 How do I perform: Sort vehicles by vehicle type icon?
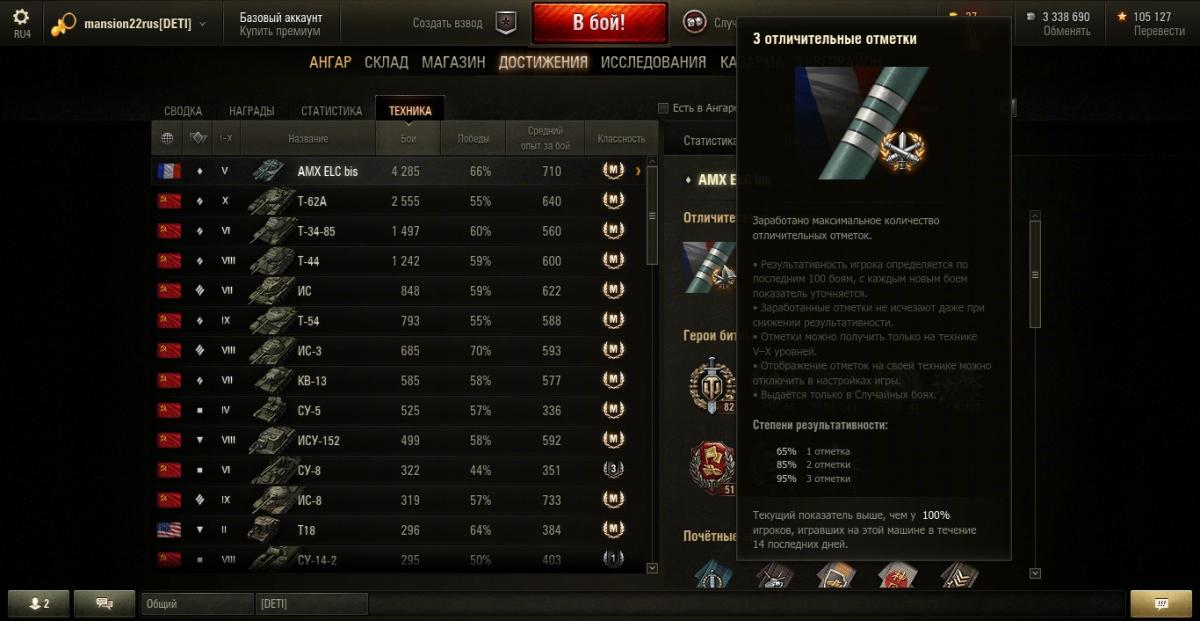[x=198, y=138]
